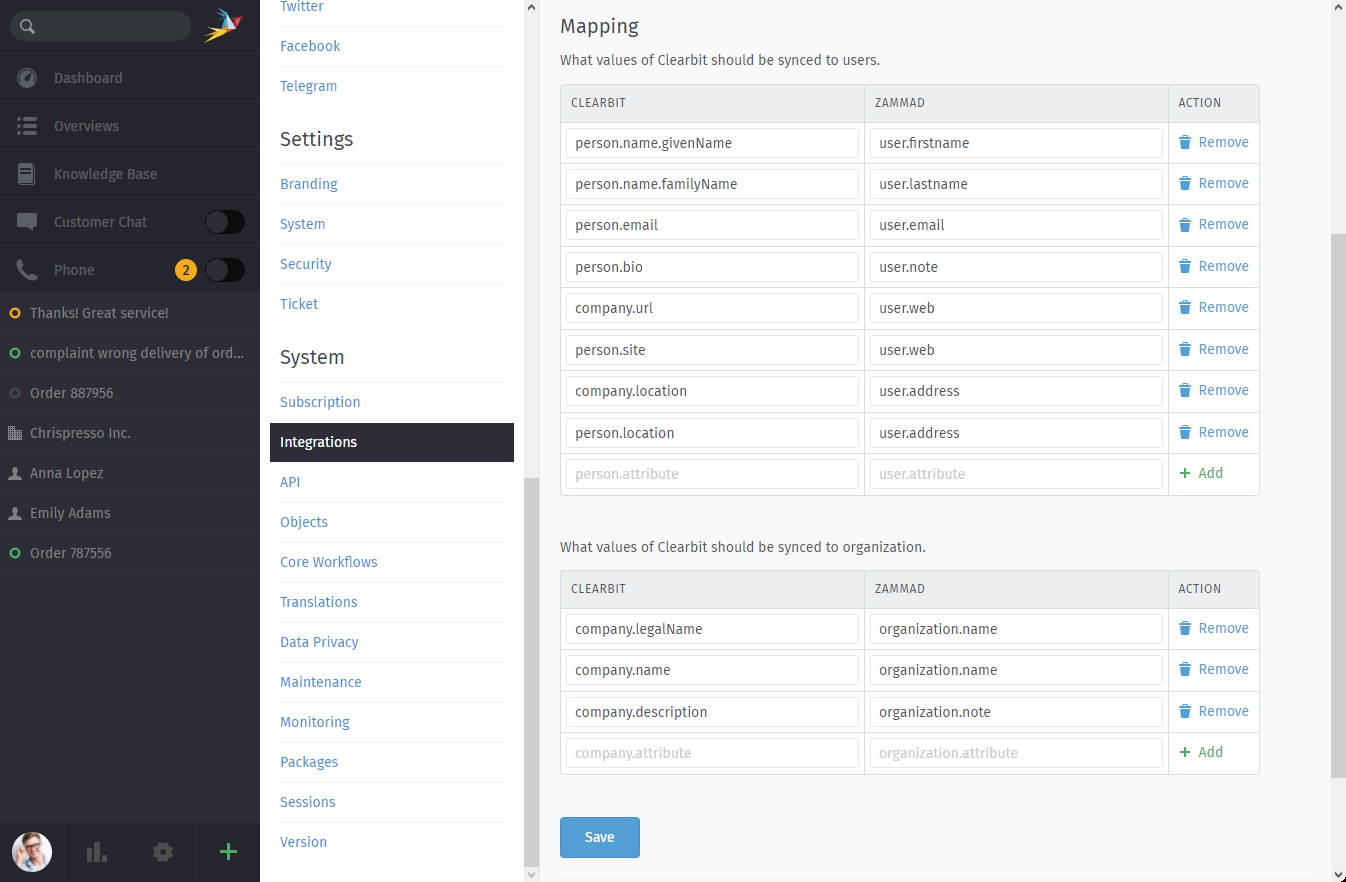Click status circle beside Order 787556
The height and width of the screenshot is (882, 1346).
(x=15, y=553)
